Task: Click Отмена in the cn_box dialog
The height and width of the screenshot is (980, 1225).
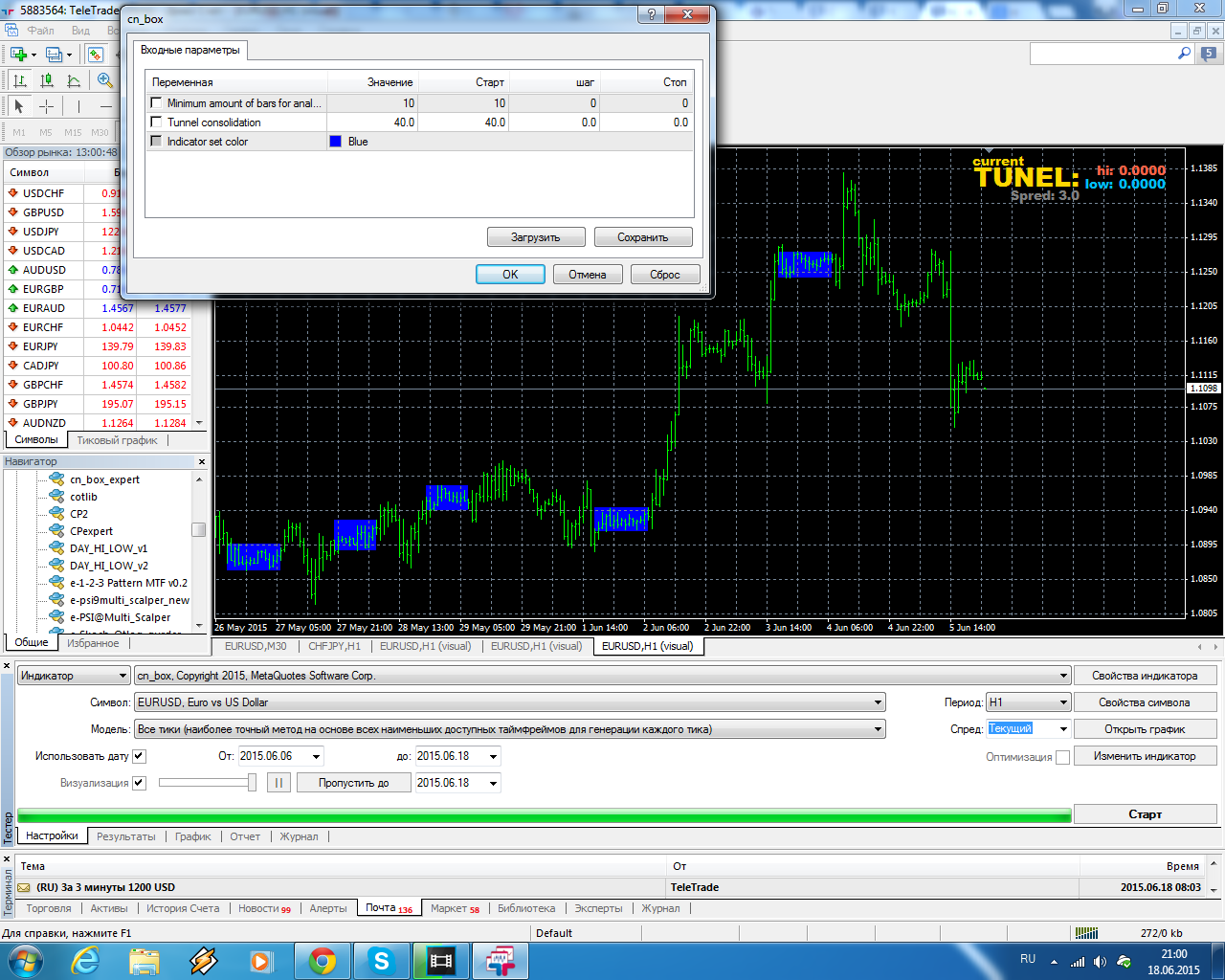Action: pos(588,275)
